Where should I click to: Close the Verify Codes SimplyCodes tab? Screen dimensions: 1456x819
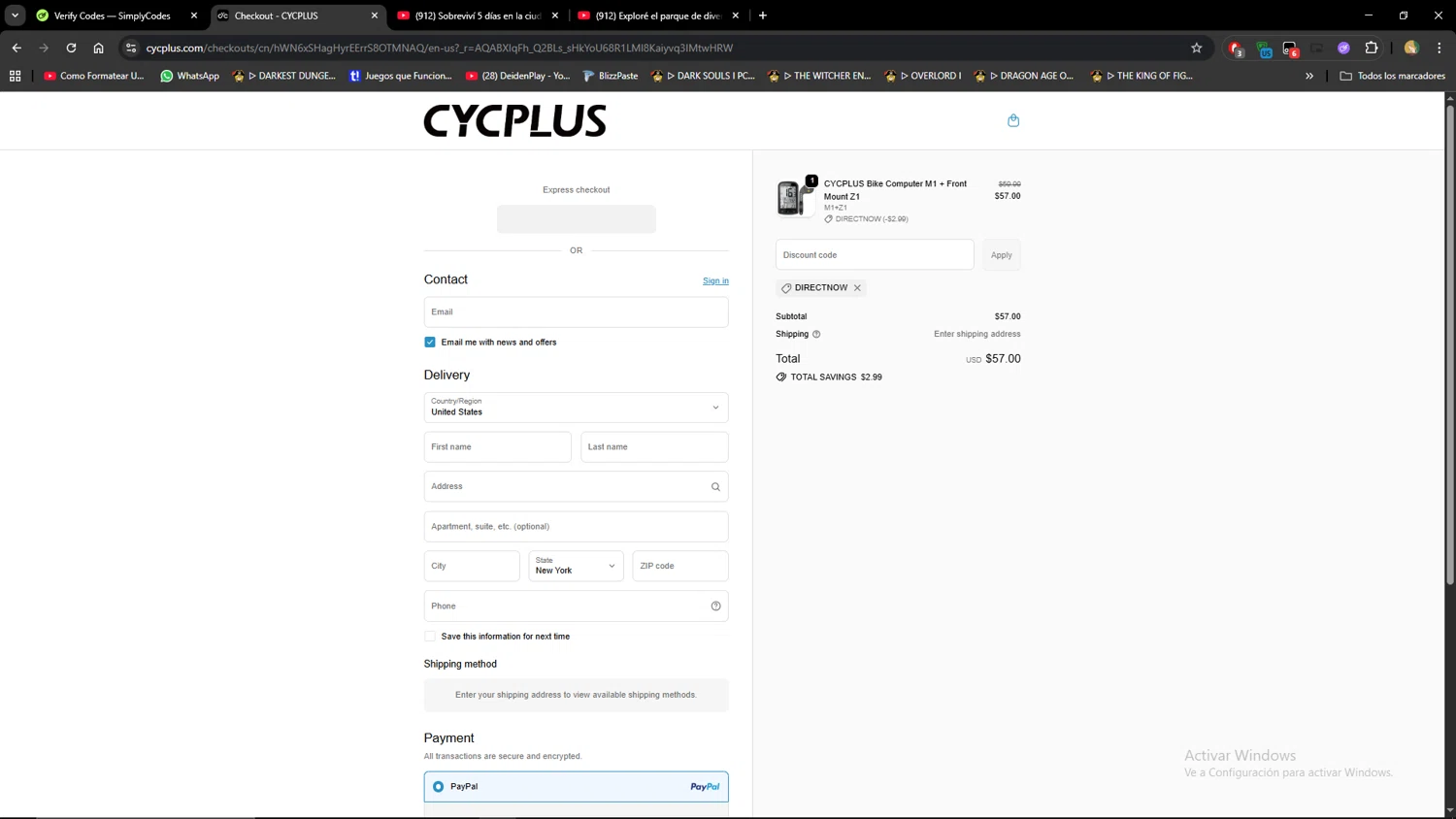tap(193, 16)
